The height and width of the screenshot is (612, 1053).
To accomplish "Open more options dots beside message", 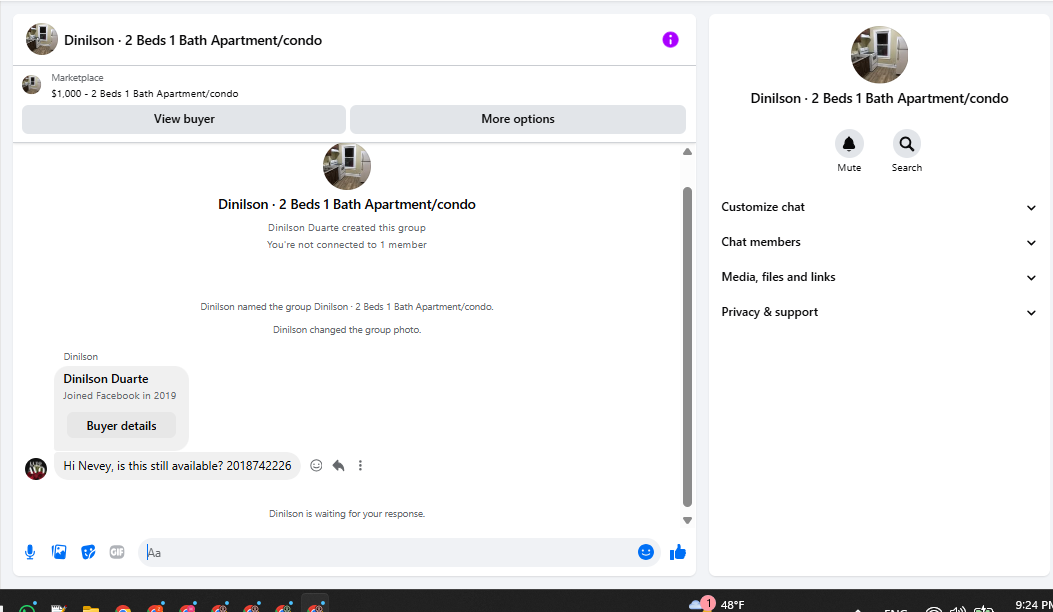I will coord(360,466).
